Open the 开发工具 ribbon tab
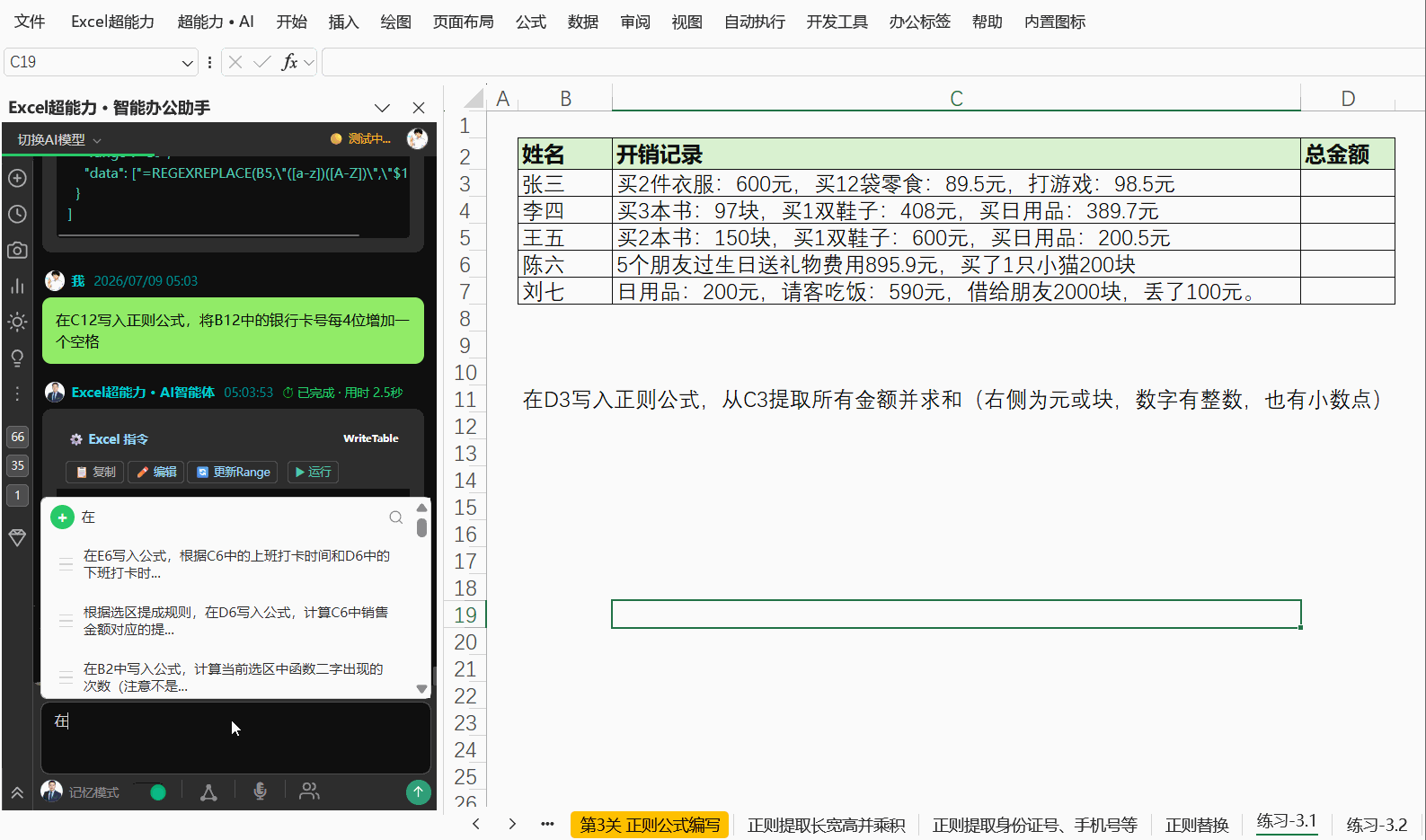This screenshot has width=1426, height=840. coord(837,22)
